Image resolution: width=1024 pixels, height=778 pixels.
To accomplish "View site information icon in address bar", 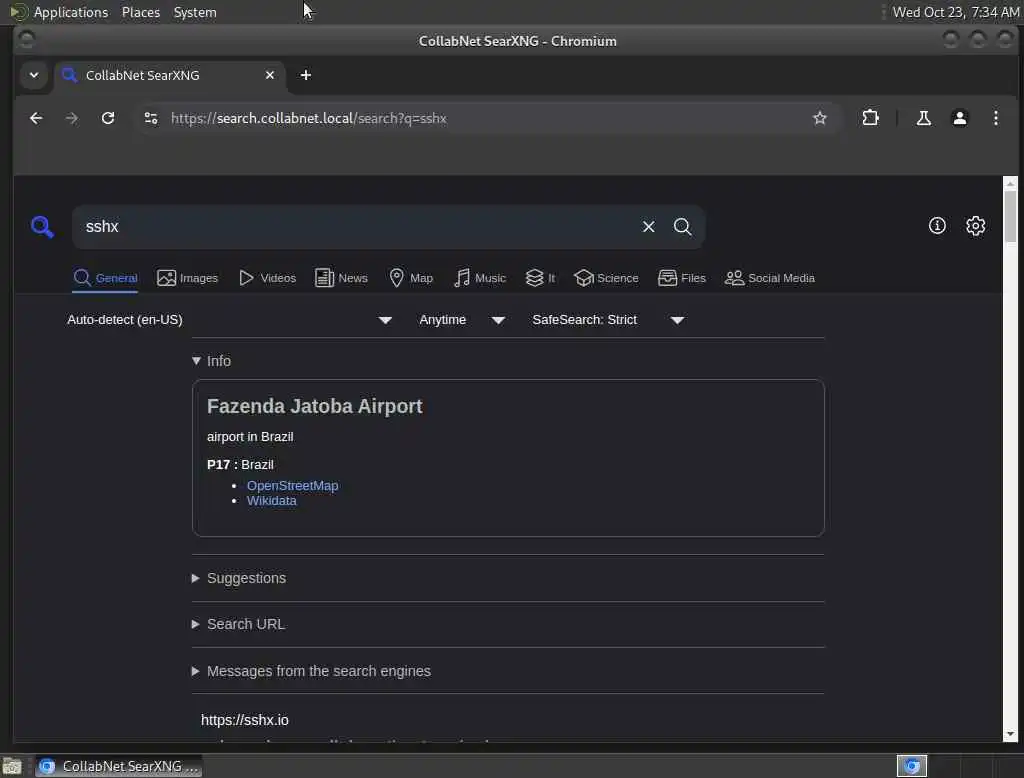I will pyautogui.click(x=151, y=118).
